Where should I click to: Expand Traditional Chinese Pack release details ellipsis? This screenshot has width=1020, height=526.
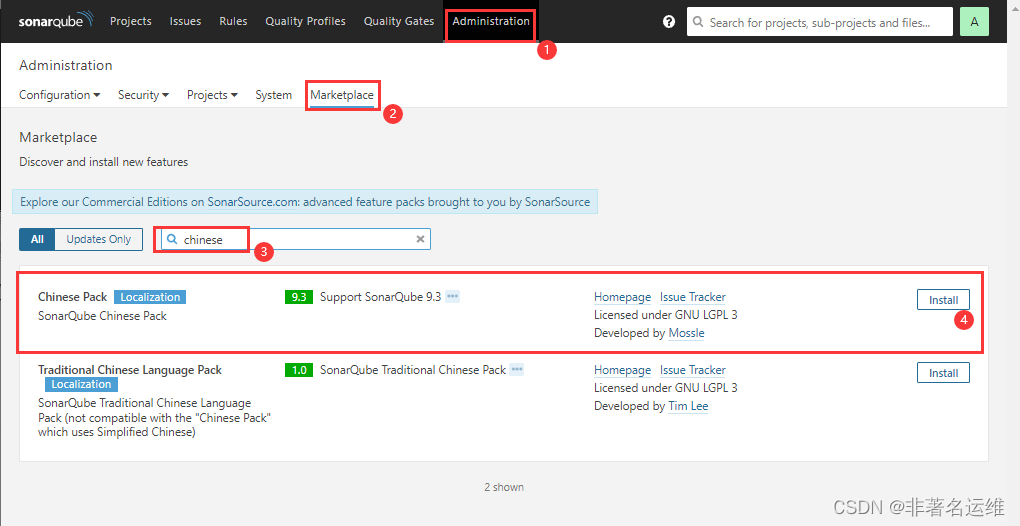click(x=517, y=370)
